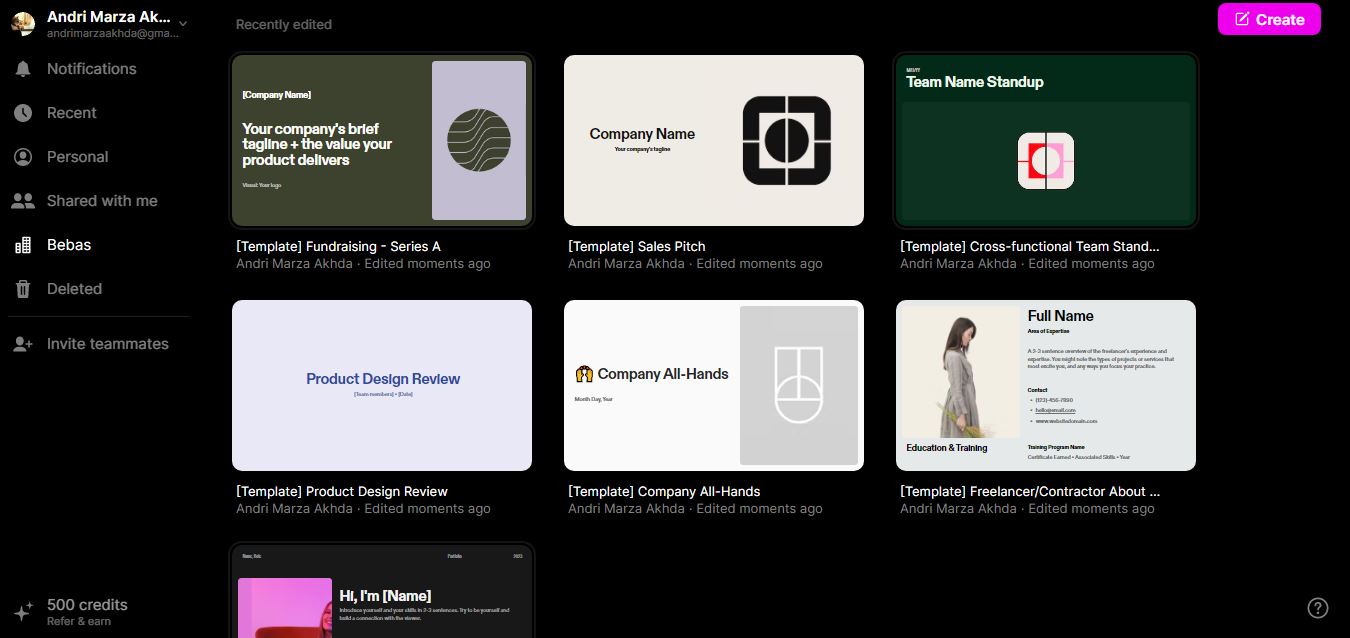Click the Notifications bell icon
The height and width of the screenshot is (638, 1350).
coord(23,69)
